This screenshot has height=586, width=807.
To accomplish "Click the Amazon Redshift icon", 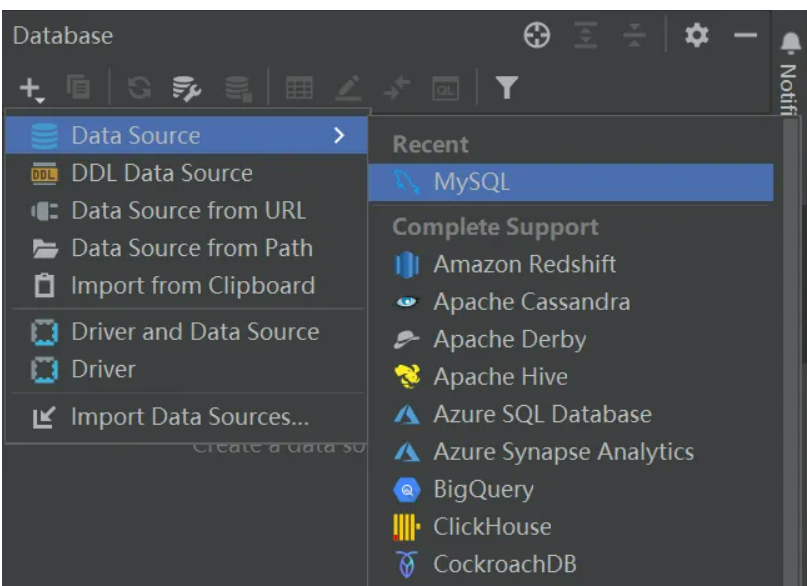I will [407, 264].
